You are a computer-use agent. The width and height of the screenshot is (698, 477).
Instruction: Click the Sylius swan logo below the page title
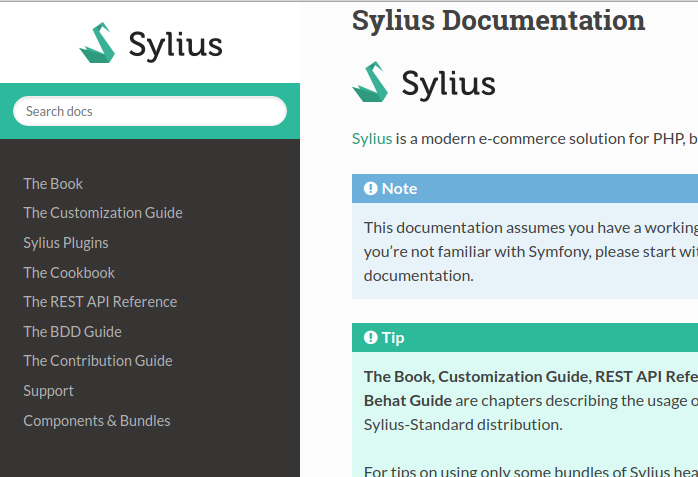(424, 82)
